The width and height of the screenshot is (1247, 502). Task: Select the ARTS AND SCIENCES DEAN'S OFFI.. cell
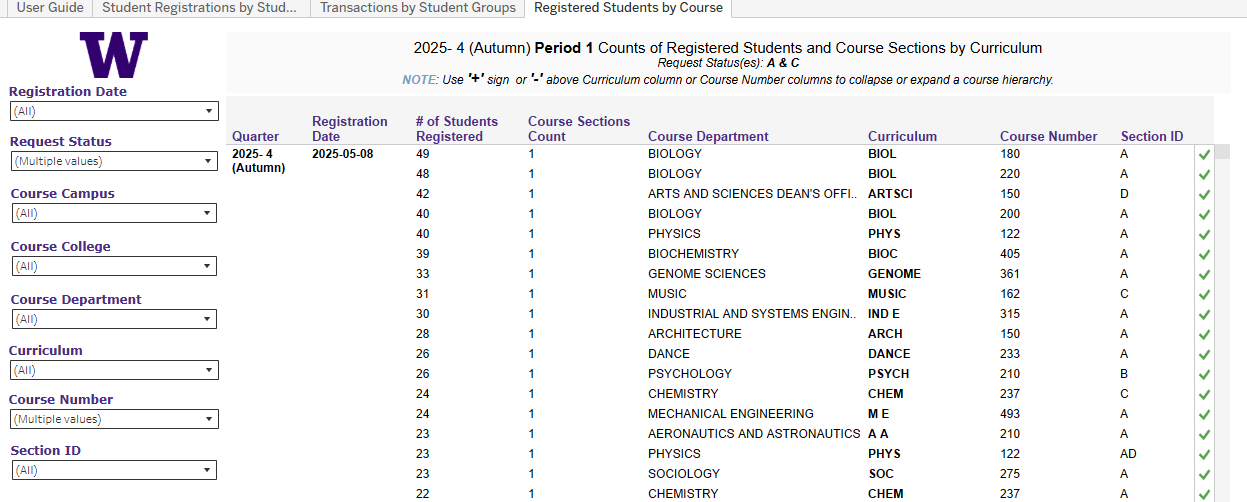[x=753, y=194]
